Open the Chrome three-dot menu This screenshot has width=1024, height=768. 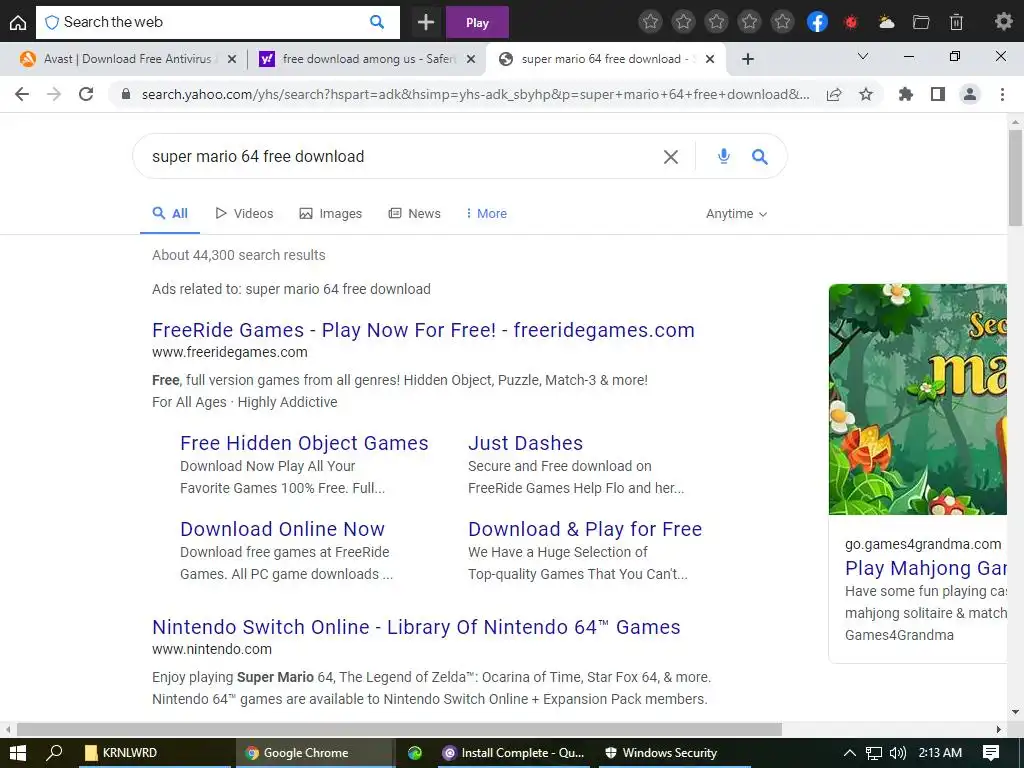[1002, 94]
